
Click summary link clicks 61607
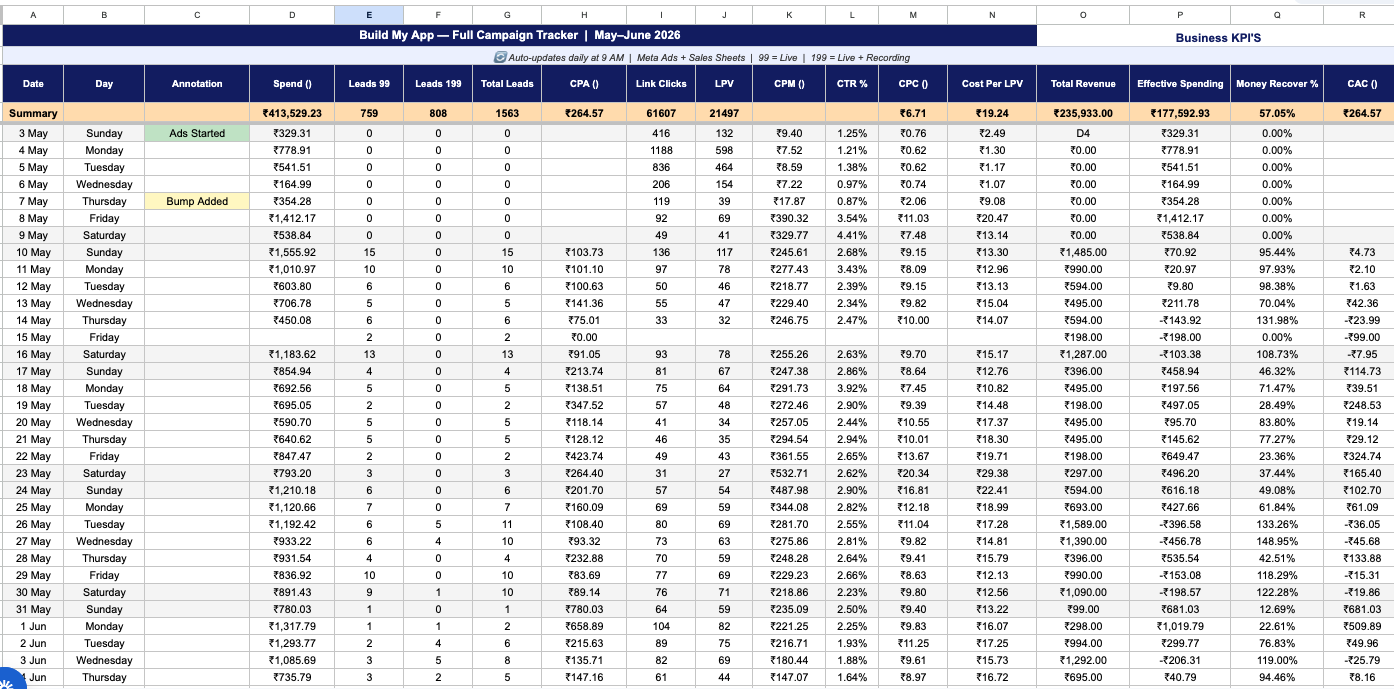pos(661,113)
